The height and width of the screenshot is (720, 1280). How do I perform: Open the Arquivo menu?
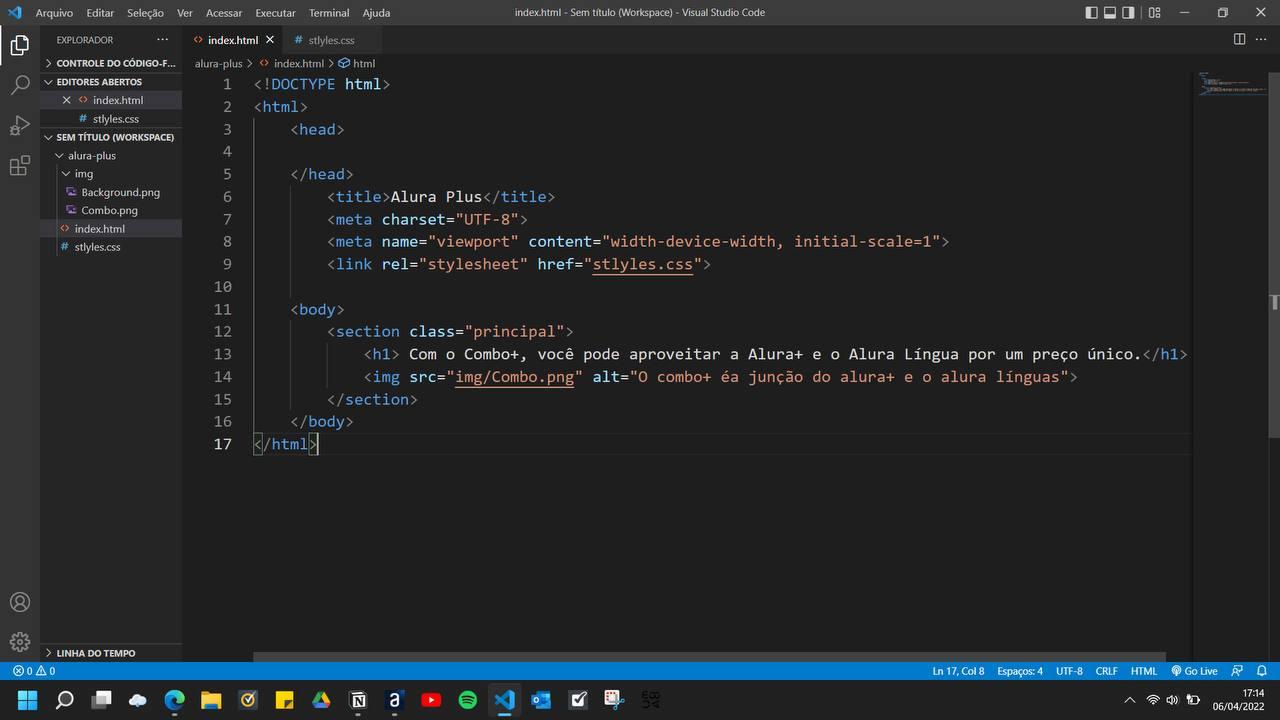pyautogui.click(x=54, y=13)
